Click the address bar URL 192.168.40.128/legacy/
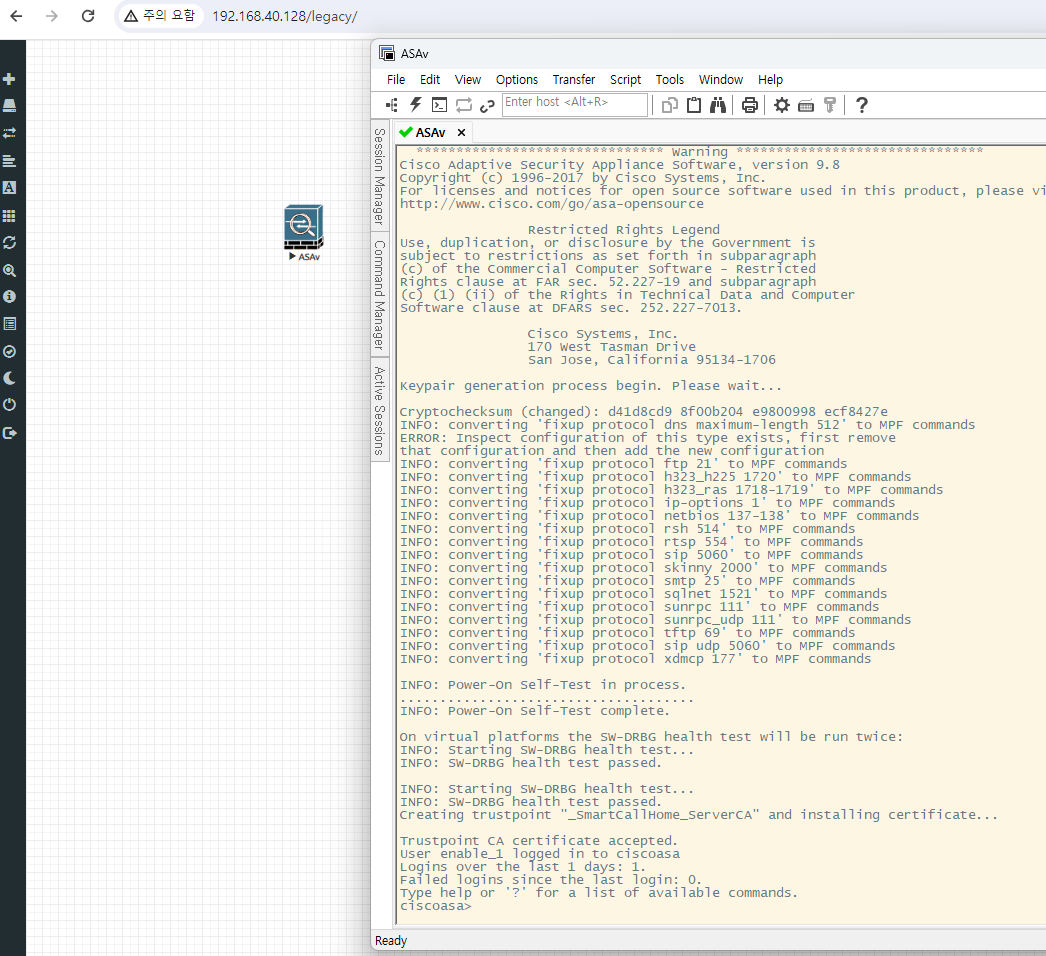Screen dimensions: 1046x956 (285, 16)
